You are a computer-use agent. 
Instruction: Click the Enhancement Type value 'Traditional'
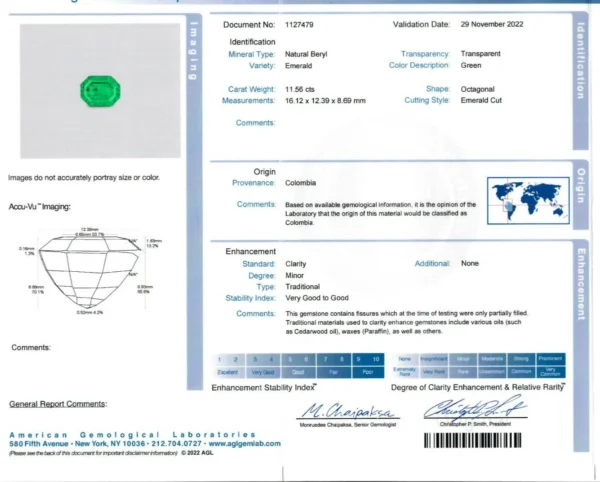point(302,287)
